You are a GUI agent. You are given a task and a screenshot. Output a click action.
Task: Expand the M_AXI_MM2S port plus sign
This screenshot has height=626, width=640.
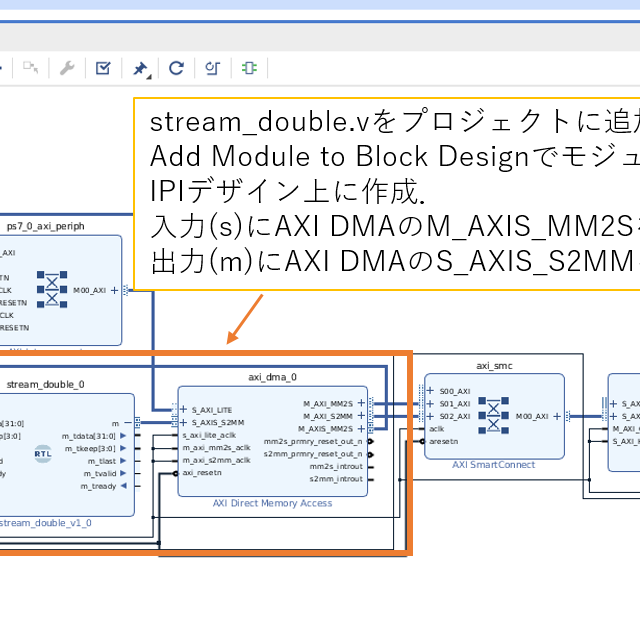click(x=362, y=403)
